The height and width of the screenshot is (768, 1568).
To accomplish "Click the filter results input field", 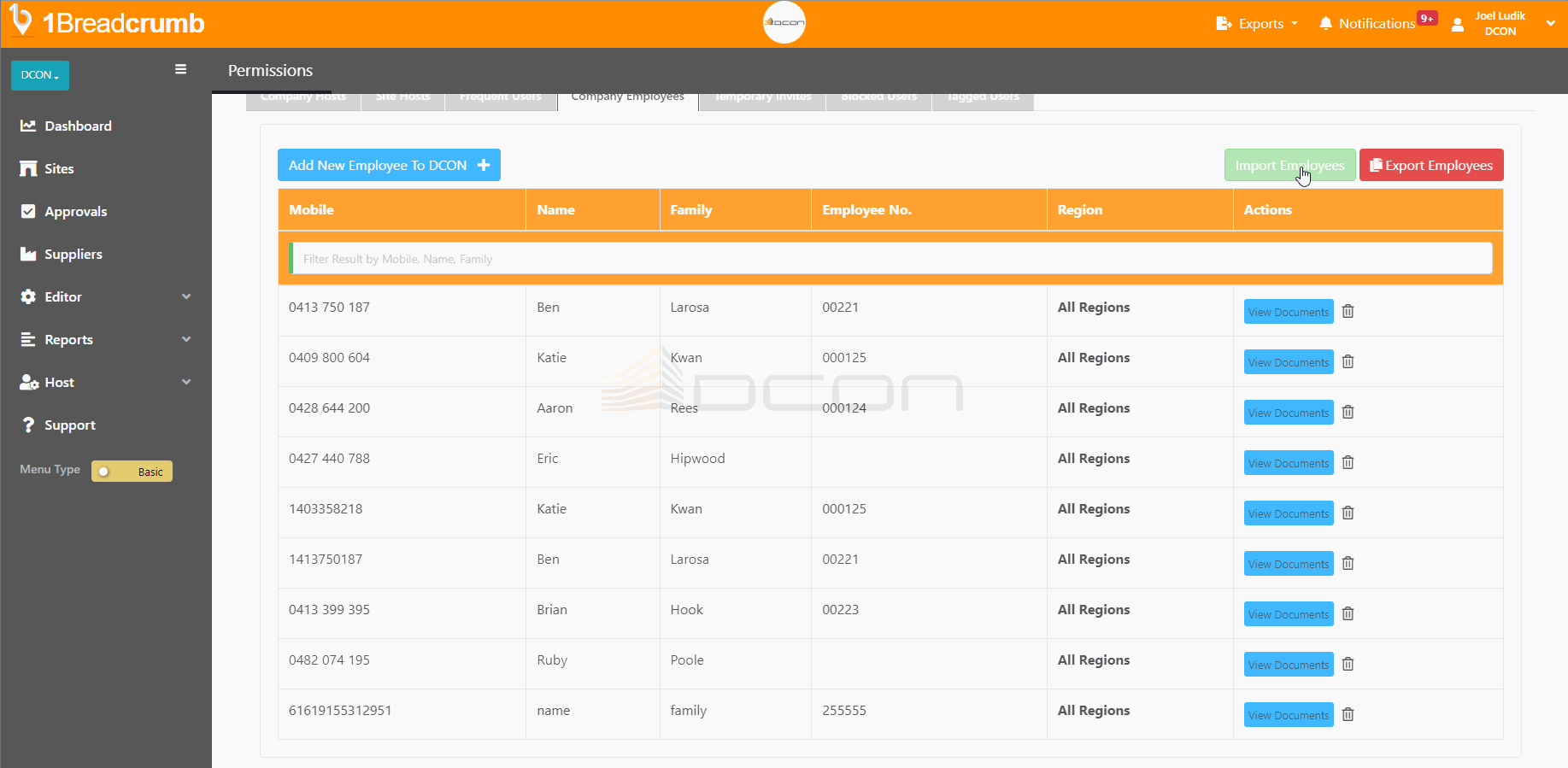I will tap(891, 259).
